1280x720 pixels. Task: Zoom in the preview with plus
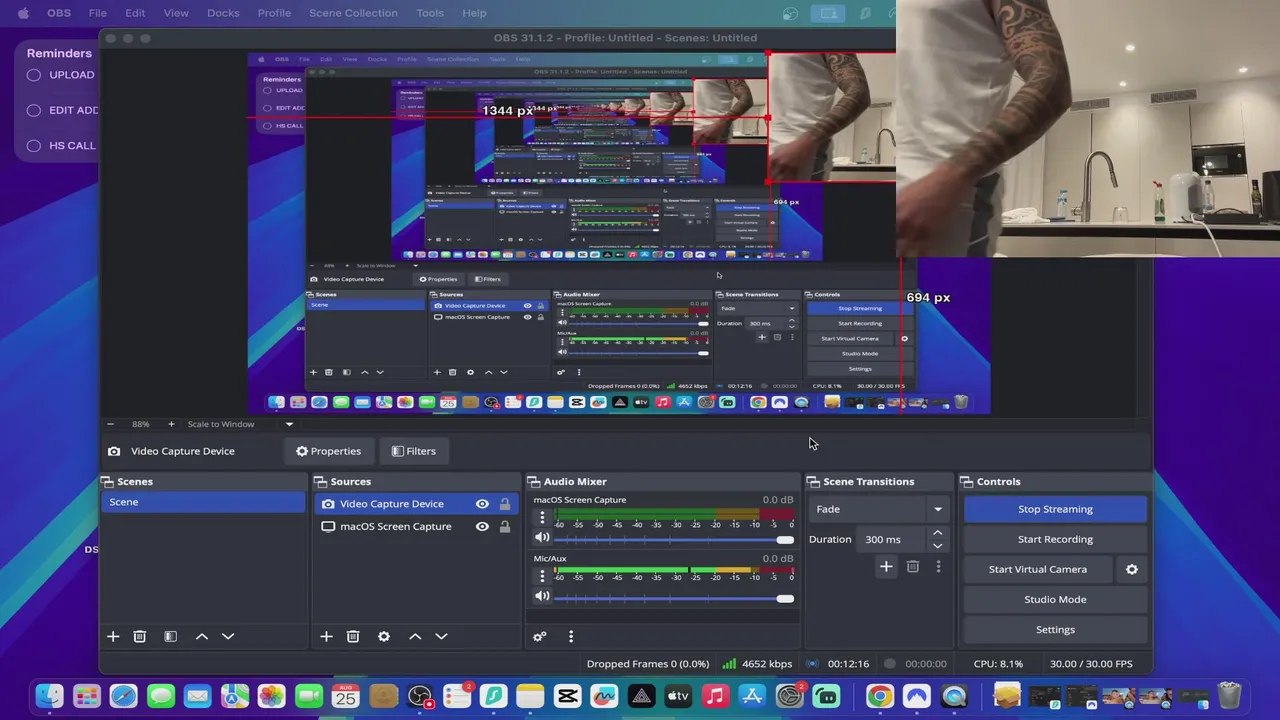171,424
